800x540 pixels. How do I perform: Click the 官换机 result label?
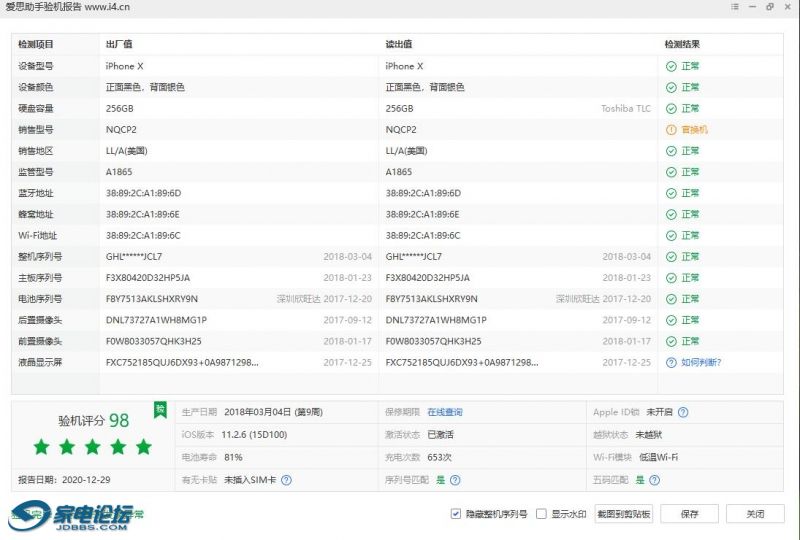(694, 130)
